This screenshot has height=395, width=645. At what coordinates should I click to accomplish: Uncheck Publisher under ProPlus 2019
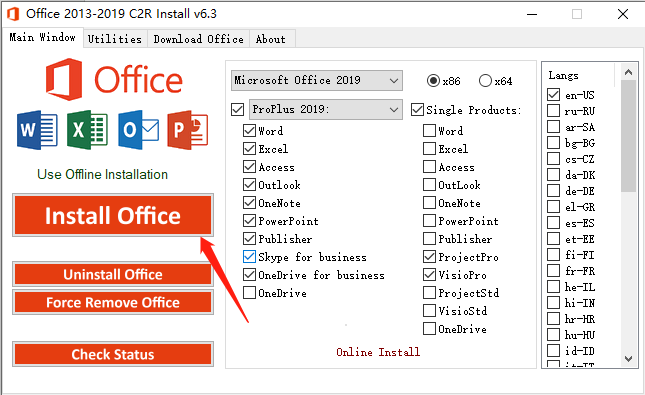pos(249,239)
